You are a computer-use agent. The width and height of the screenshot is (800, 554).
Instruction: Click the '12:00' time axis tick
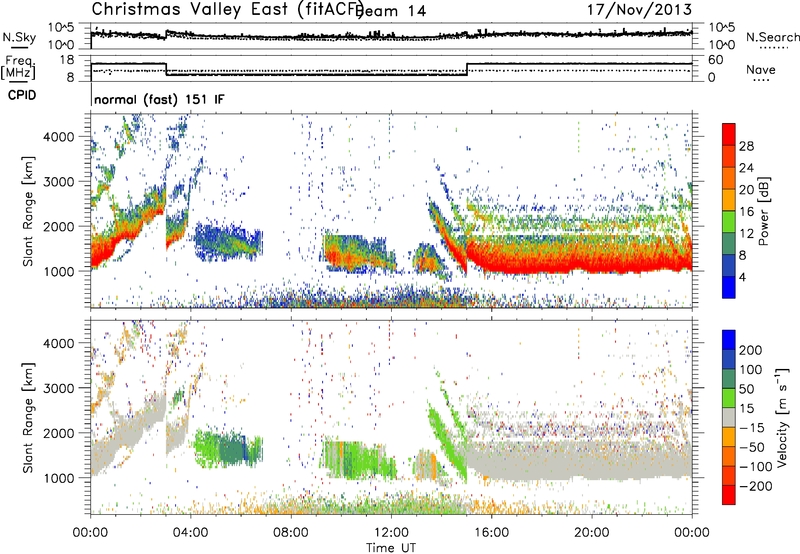(x=391, y=533)
